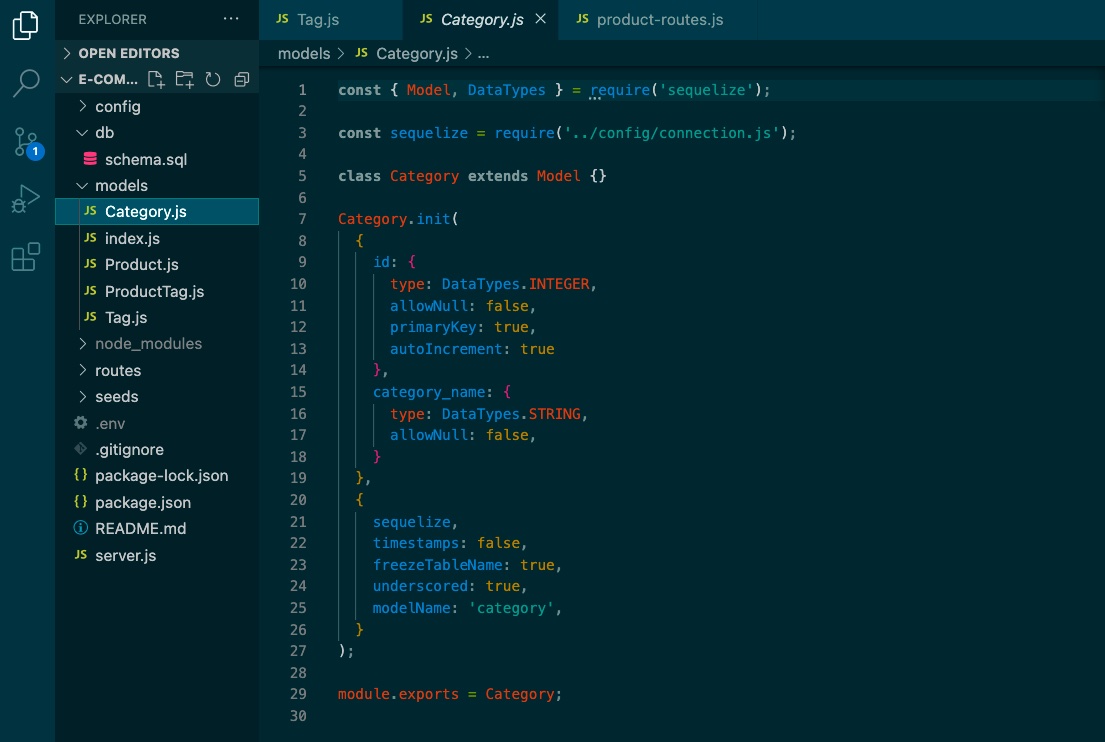Open Source Control view with badge
This screenshot has height=742, width=1105.
click(x=27, y=143)
